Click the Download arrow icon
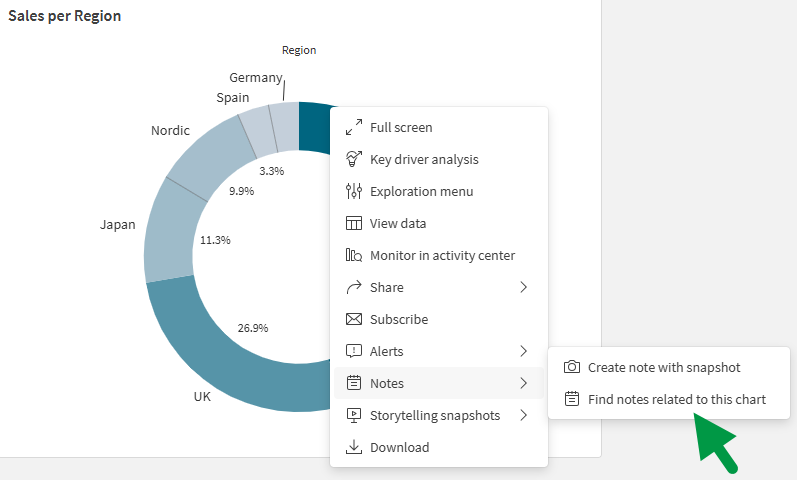 [x=353, y=448]
